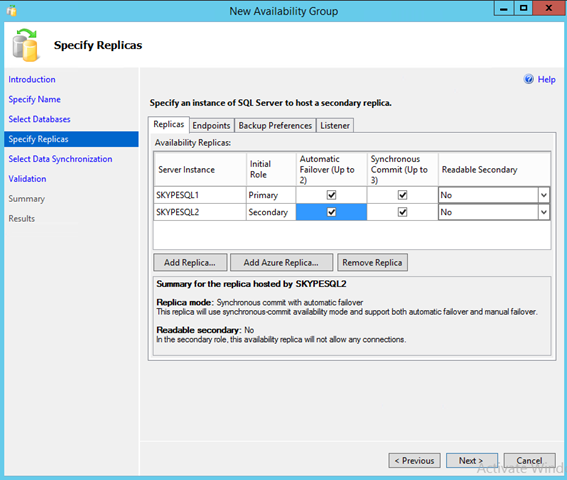The width and height of the screenshot is (567, 480).
Task: Switch to the Replicas tab
Action: pos(169,124)
